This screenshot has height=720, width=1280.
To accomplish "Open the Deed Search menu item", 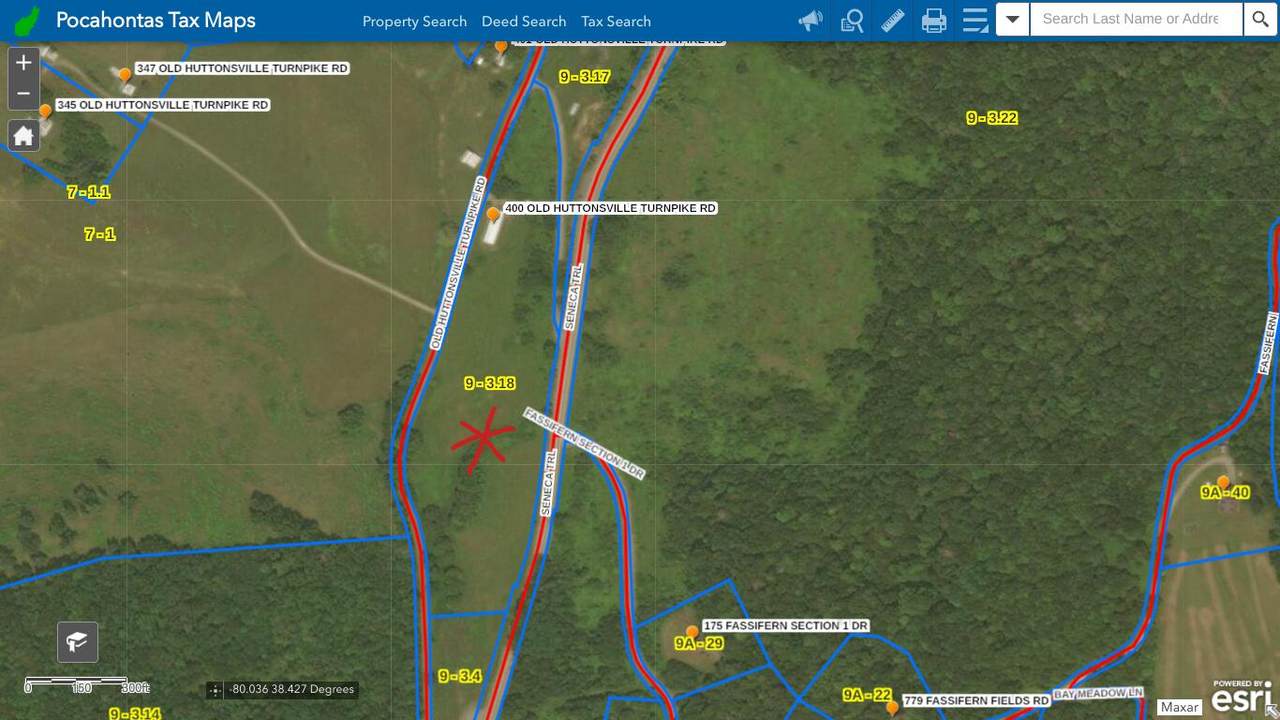I will pyautogui.click(x=524, y=21).
